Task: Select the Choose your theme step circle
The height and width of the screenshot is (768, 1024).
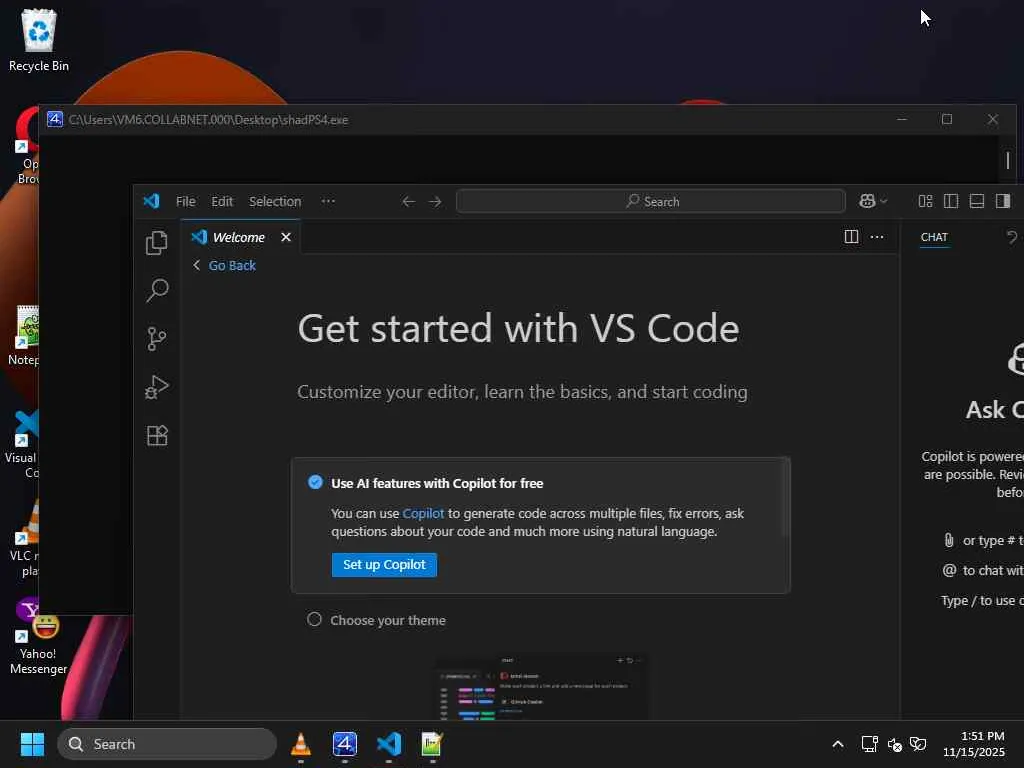Action: click(314, 619)
